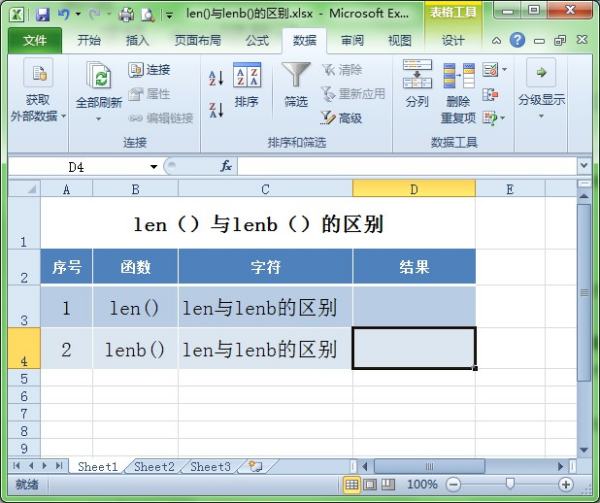
Task: Switch to the Formulas tab
Action: pos(257,40)
